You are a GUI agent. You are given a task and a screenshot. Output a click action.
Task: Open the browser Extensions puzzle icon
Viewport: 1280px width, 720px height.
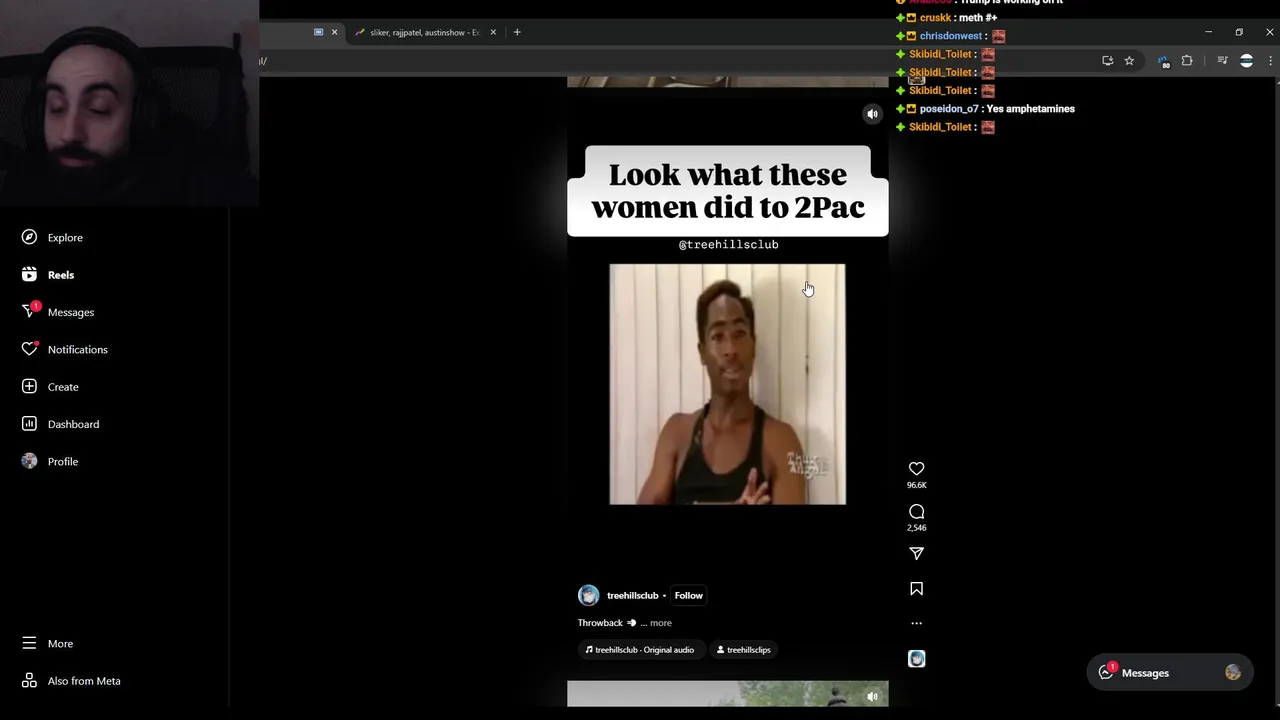tap(1187, 61)
